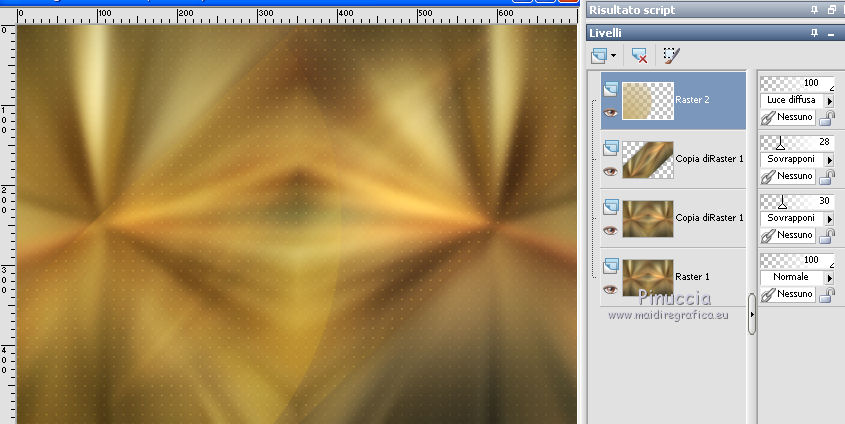845x424 pixels.
Task: Toggle the transparency lock for Raster 2
Action: [827, 117]
